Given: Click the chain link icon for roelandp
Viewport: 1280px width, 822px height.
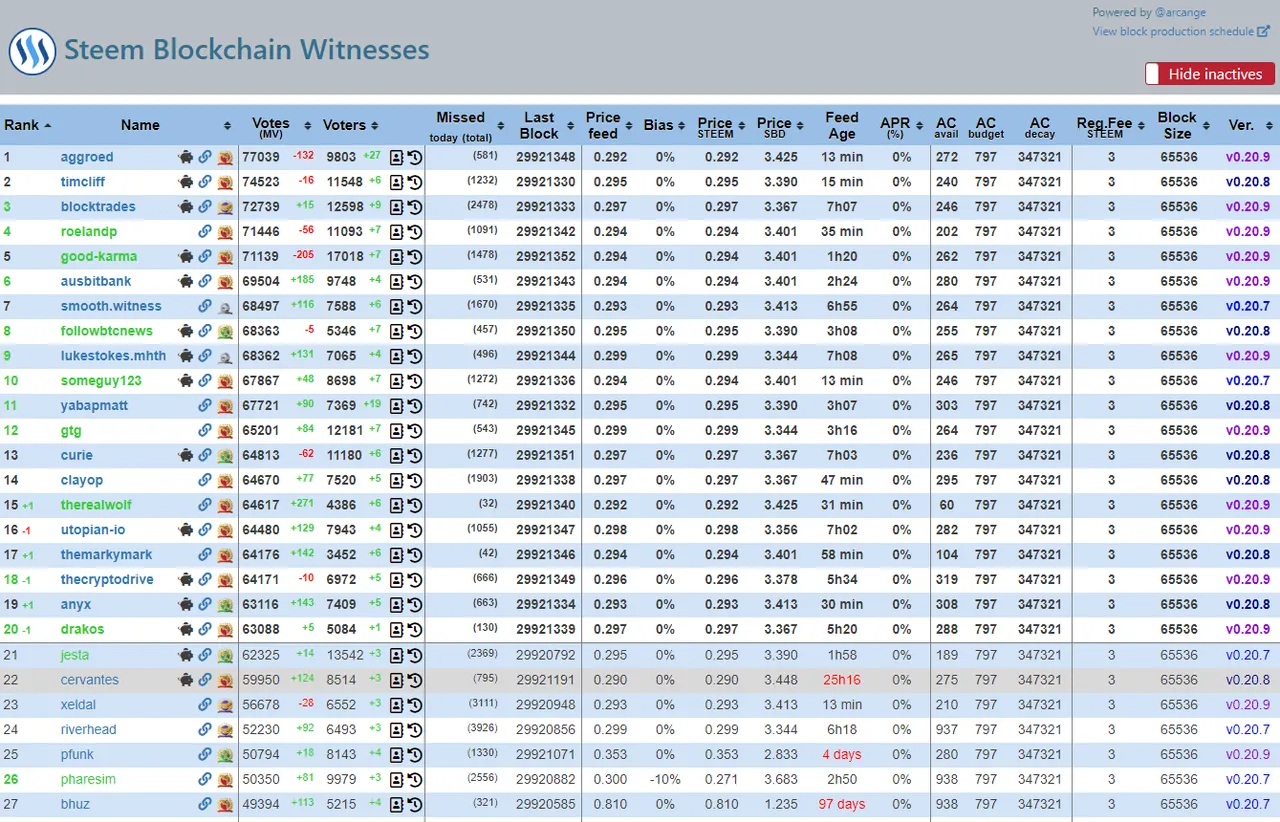Looking at the screenshot, I should (x=205, y=232).
